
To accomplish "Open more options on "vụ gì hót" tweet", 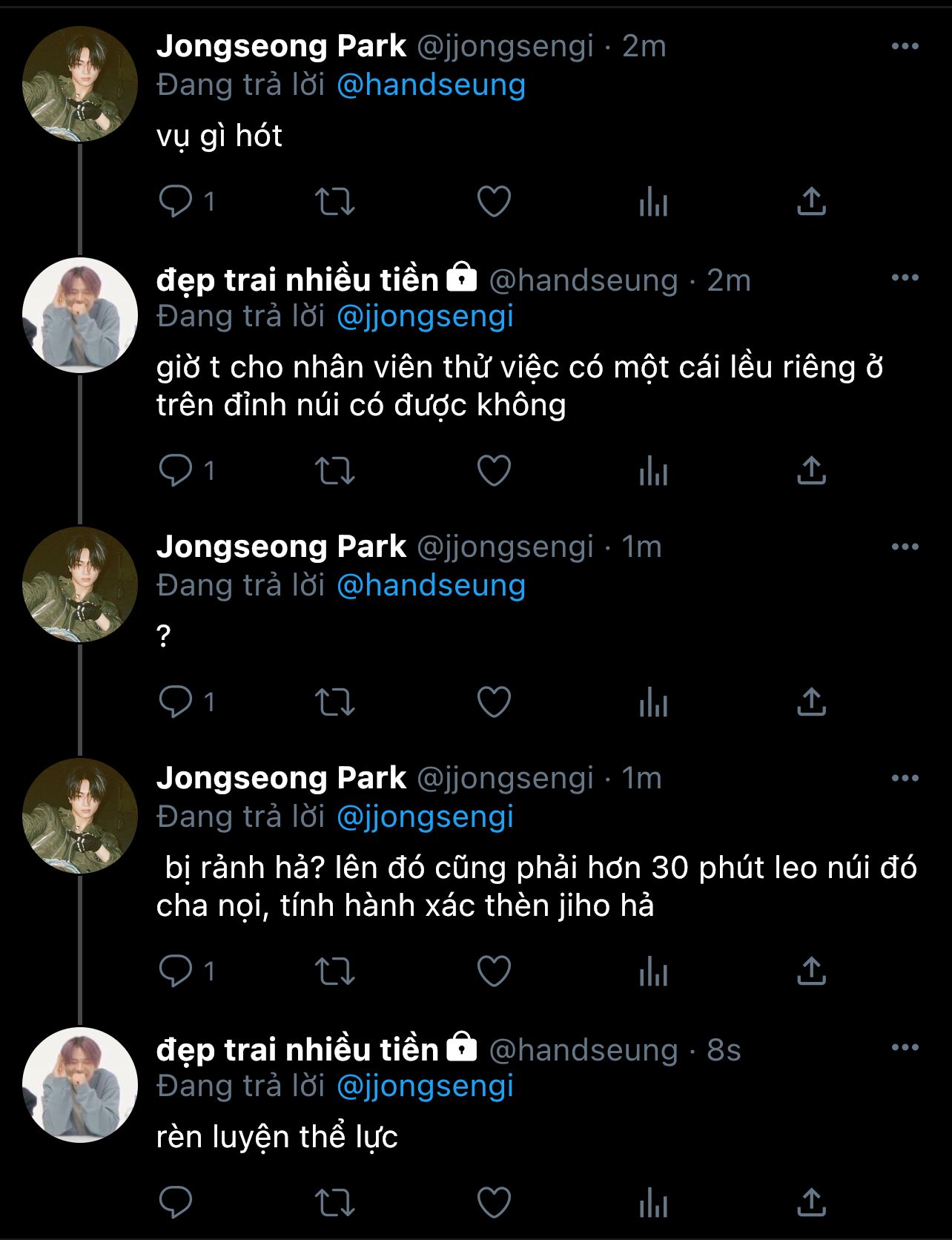I will [x=905, y=46].
